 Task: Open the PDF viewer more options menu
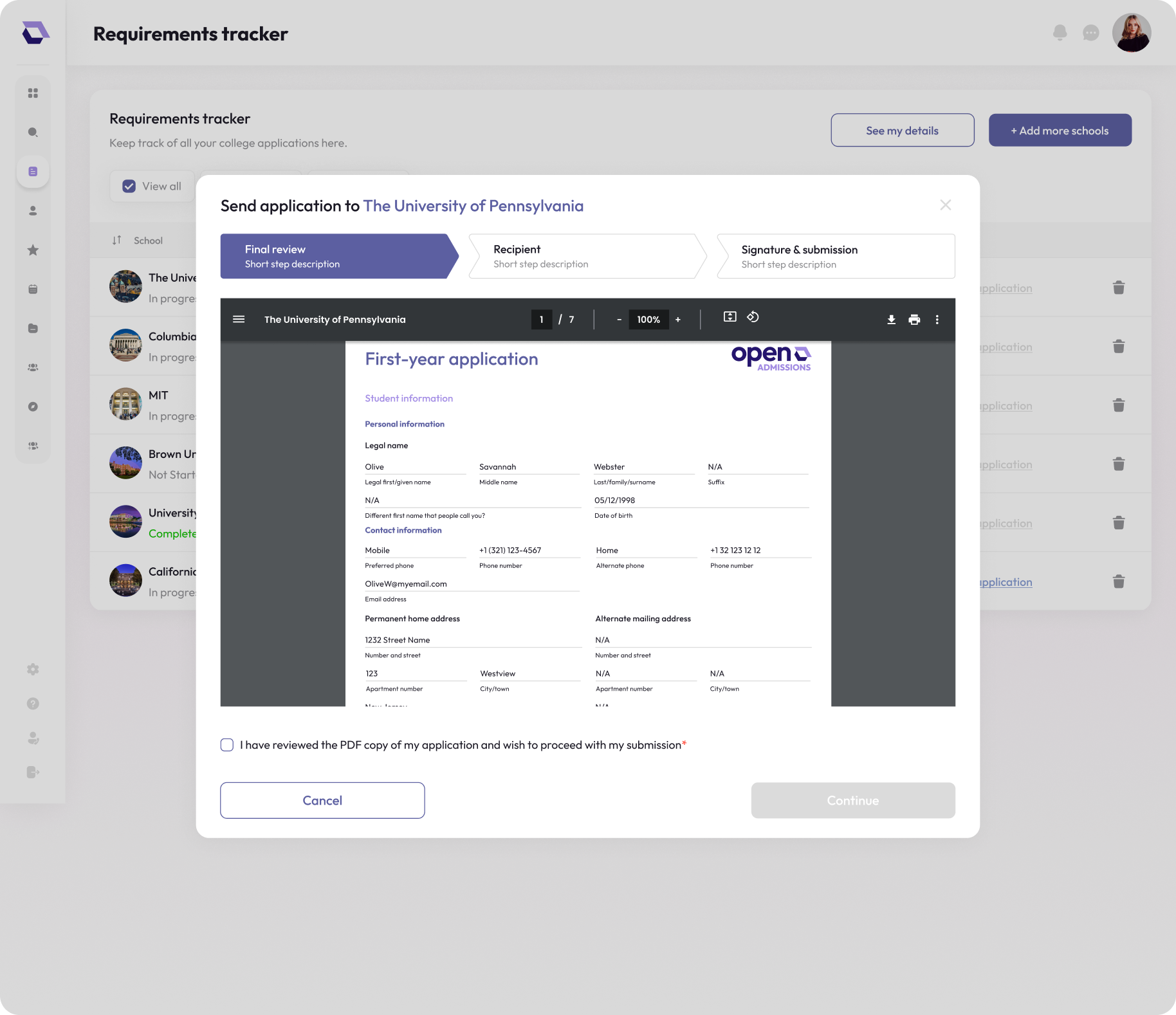937,320
